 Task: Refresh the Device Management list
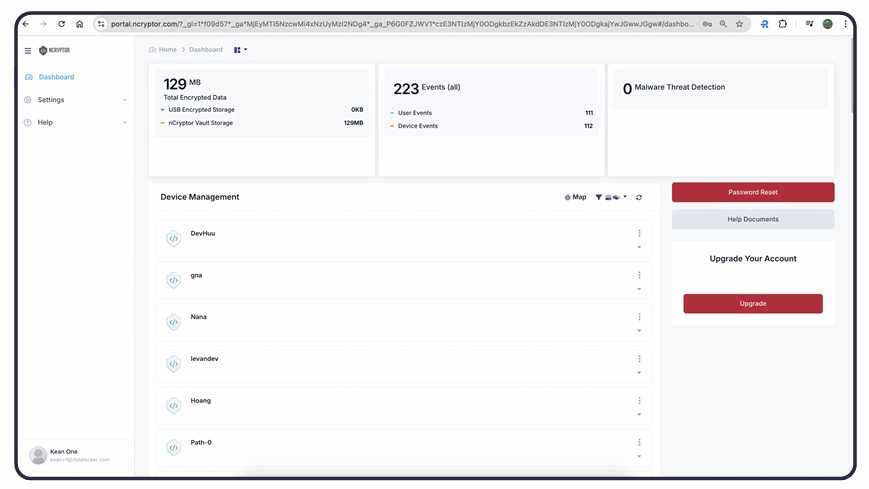point(639,197)
